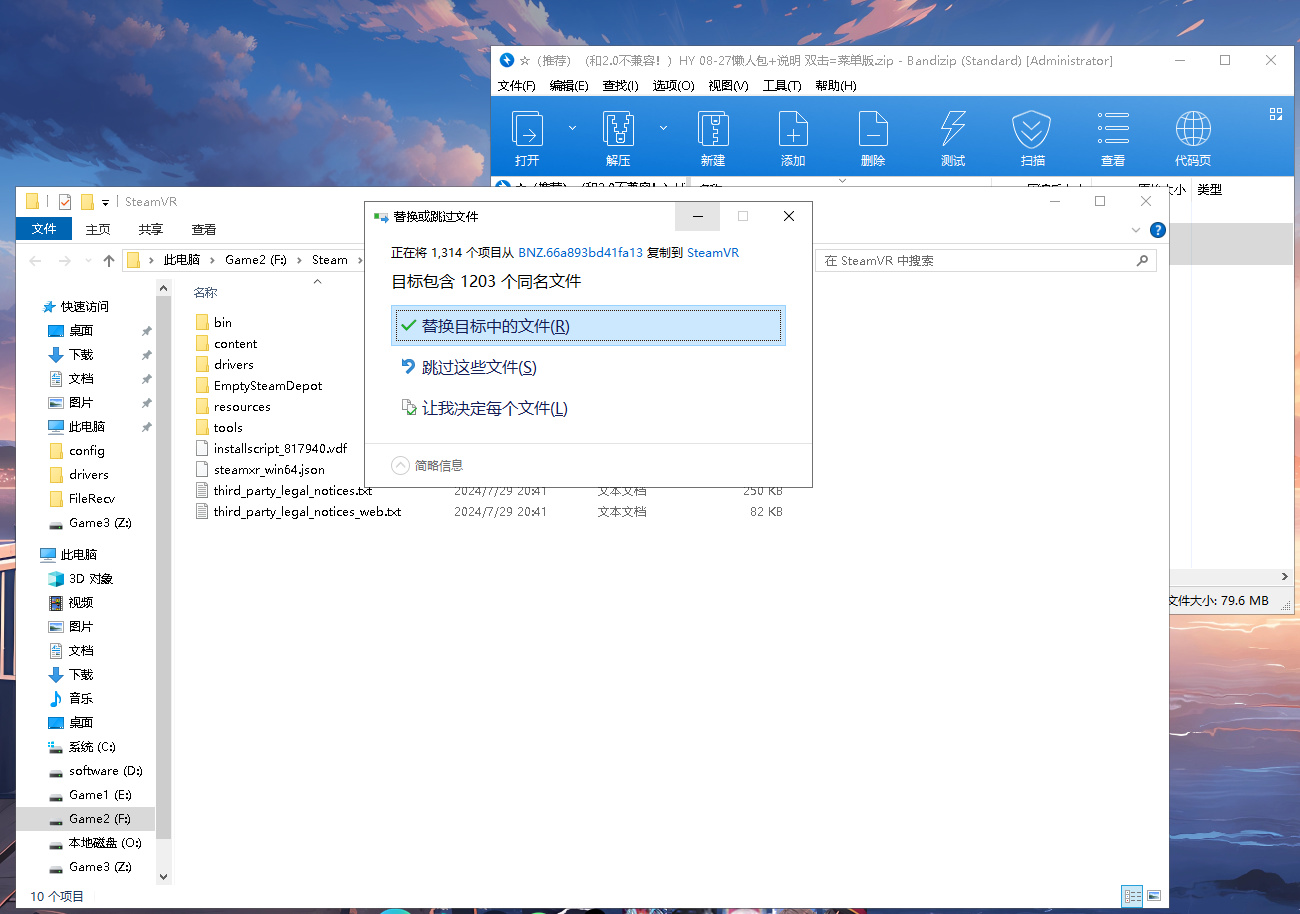The height and width of the screenshot is (914, 1300).
Task: Switch to details view in Explorer status bar
Action: click(x=1132, y=896)
